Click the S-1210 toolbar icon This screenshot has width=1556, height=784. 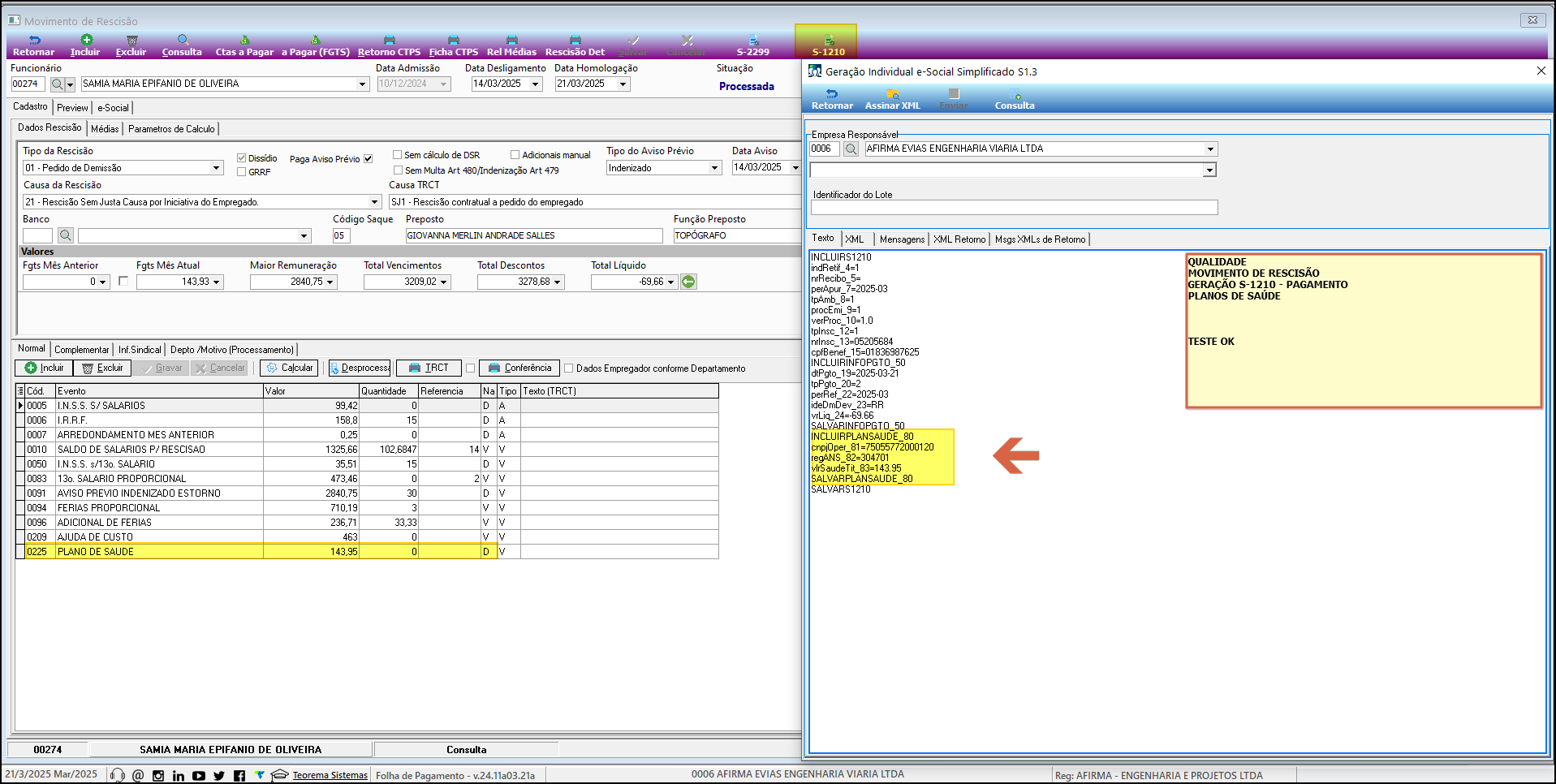click(x=829, y=45)
